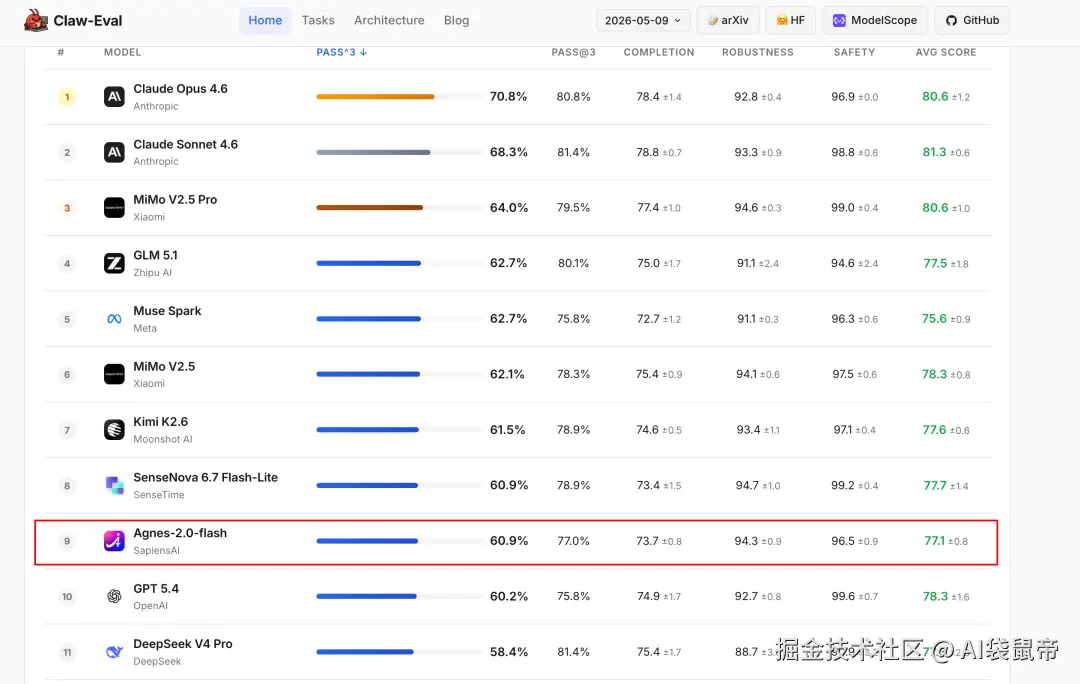
Task: Go to the Home tab
Action: [x=265, y=21]
